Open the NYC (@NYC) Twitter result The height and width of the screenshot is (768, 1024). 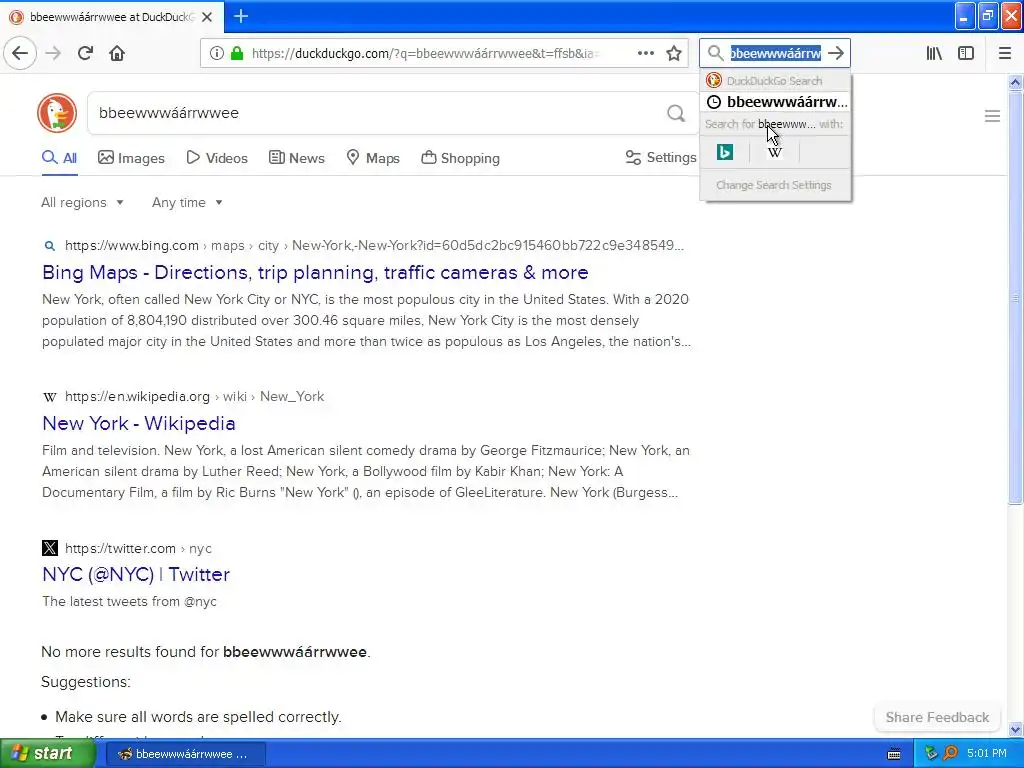coord(136,574)
